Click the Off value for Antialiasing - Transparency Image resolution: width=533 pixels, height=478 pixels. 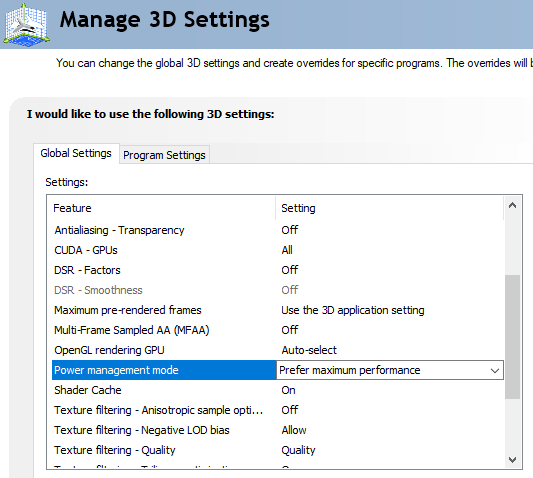290,230
